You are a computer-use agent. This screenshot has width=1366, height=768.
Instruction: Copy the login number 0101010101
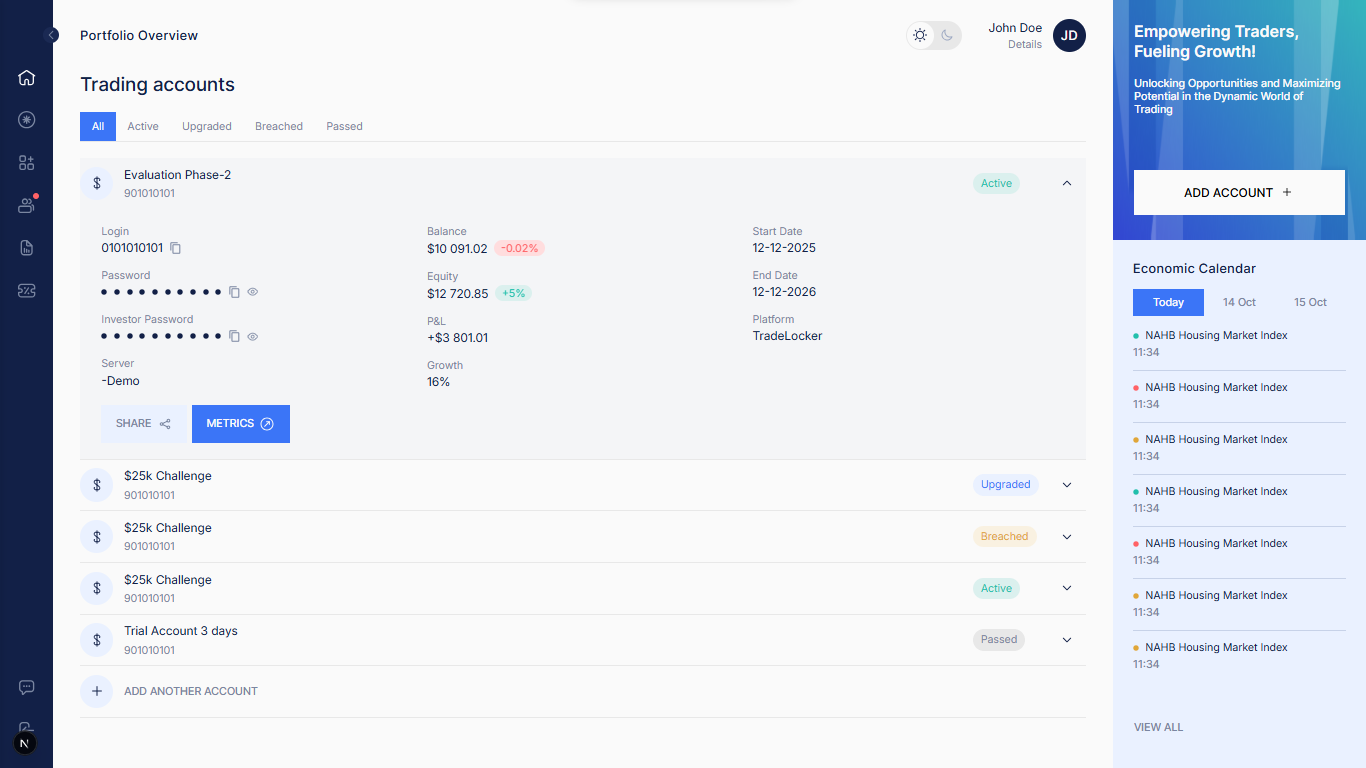pos(176,248)
